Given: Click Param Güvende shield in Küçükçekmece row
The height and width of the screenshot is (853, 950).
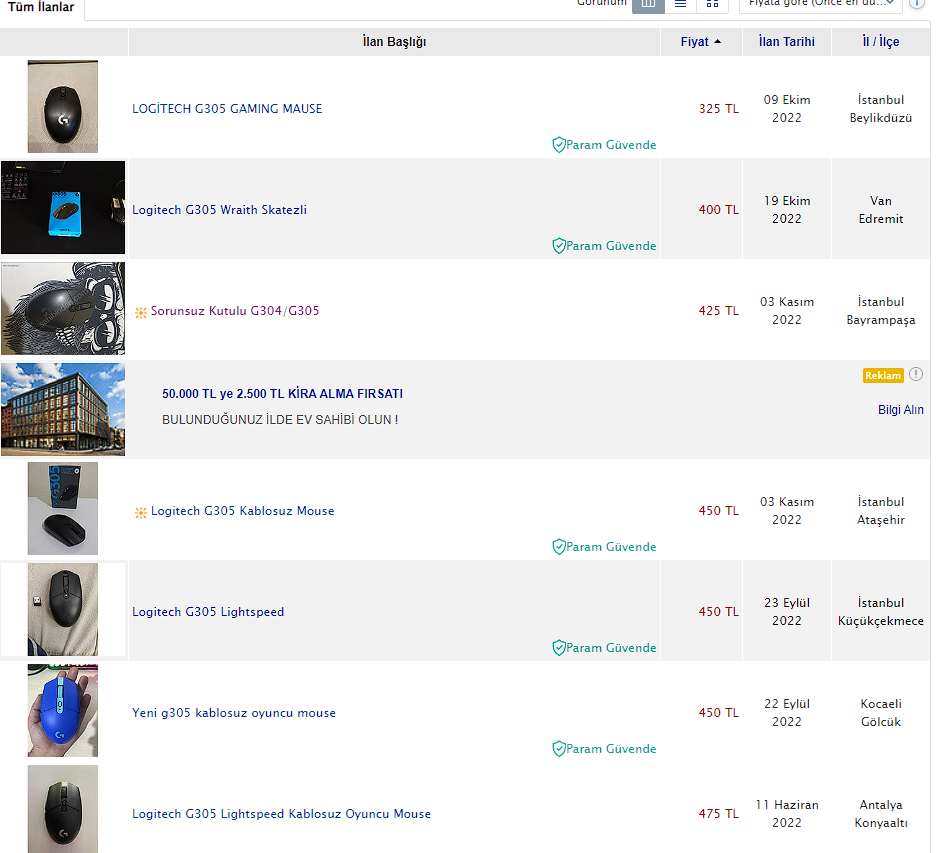Looking at the screenshot, I should tap(559, 648).
